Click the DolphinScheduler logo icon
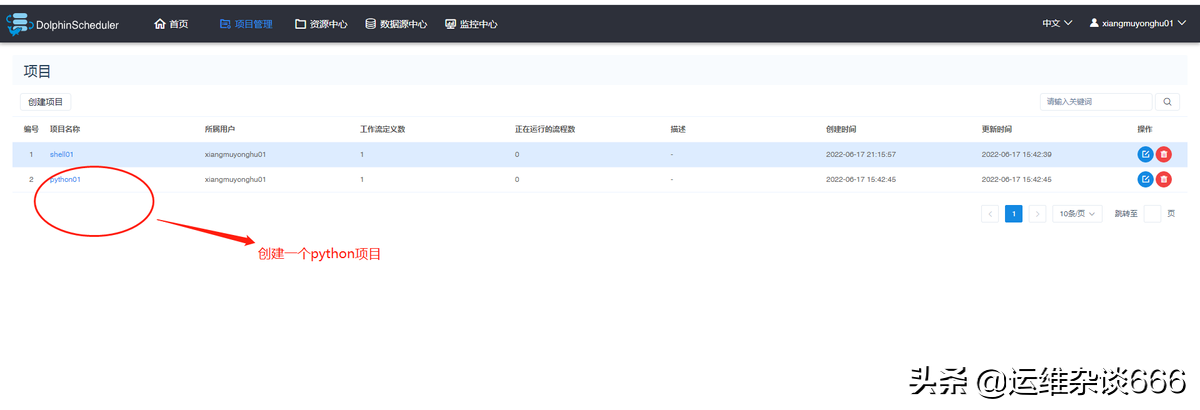 coord(20,23)
